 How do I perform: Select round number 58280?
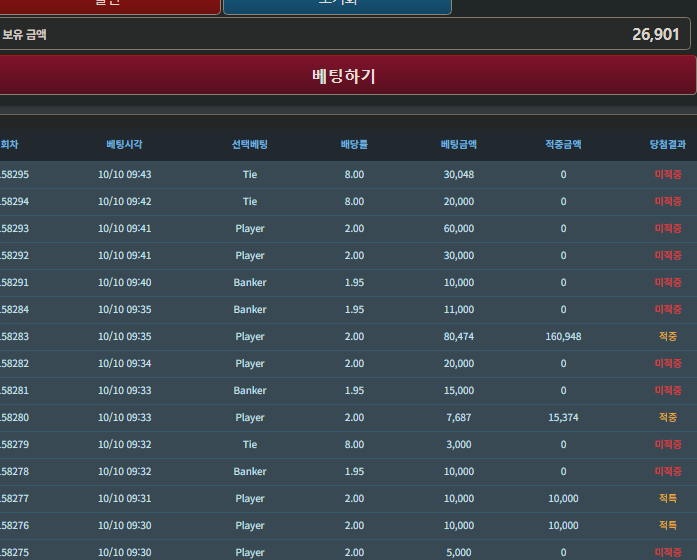(14, 418)
